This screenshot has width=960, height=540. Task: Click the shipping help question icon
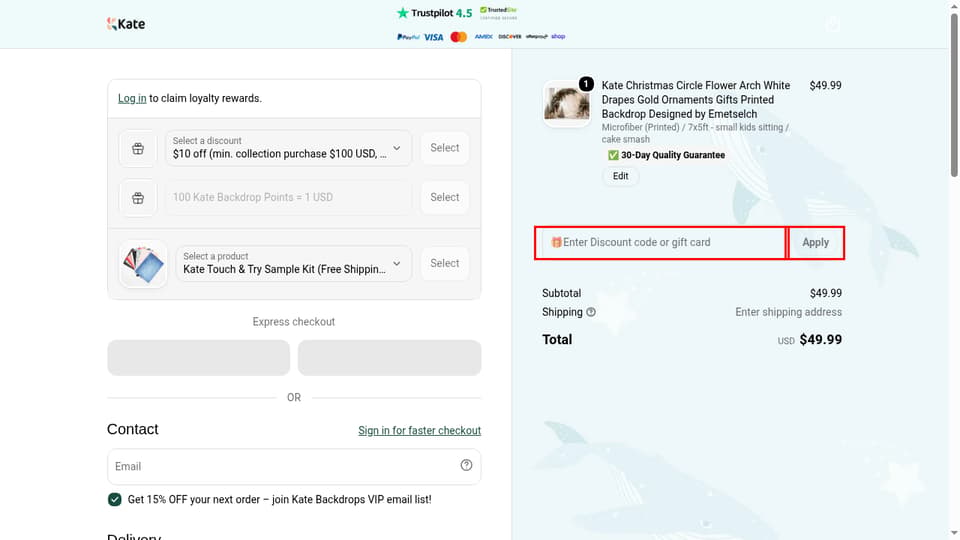591,312
